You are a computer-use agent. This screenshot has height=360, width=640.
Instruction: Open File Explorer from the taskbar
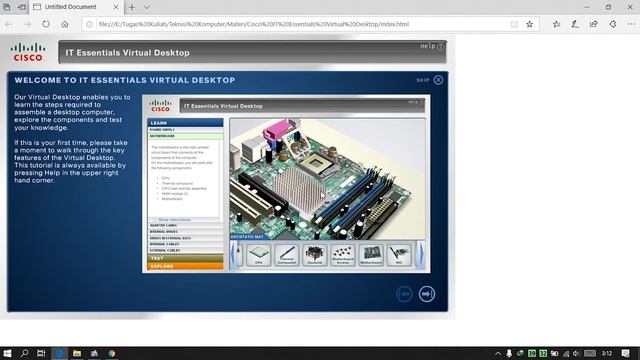click(77, 353)
